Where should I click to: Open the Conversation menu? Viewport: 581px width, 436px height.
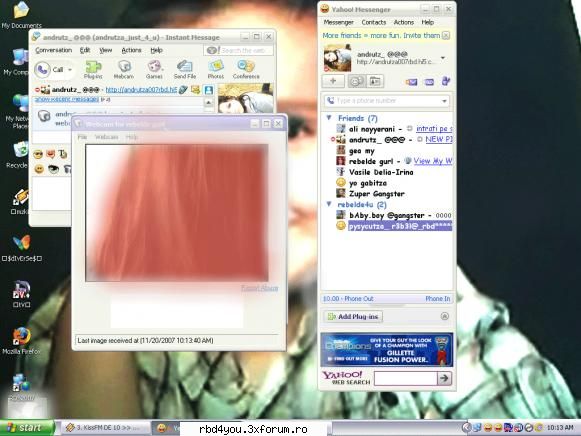pyautogui.click(x=54, y=50)
